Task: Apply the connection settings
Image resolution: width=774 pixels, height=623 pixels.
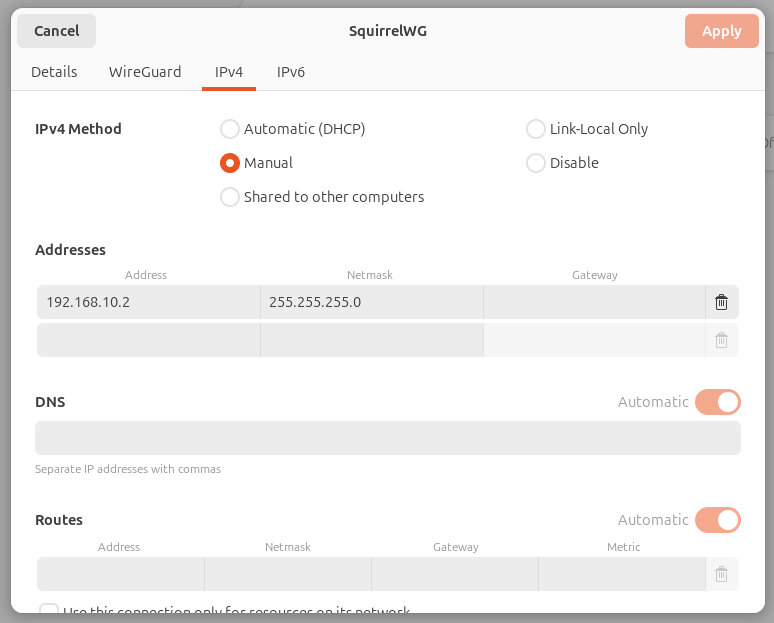Action: point(721,31)
